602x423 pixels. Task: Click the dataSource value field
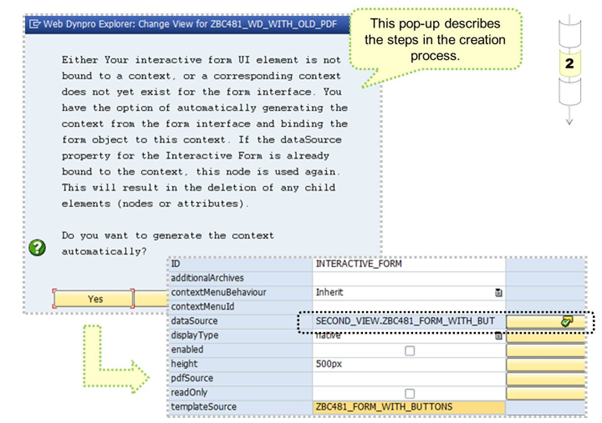click(x=400, y=321)
